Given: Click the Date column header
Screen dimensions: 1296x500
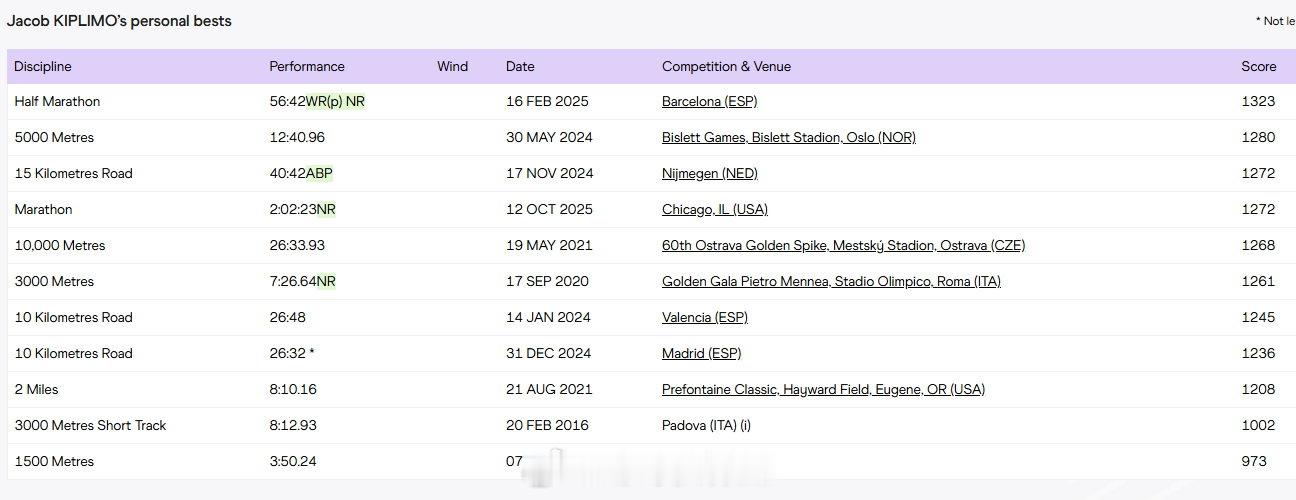Looking at the screenshot, I should coord(520,66).
